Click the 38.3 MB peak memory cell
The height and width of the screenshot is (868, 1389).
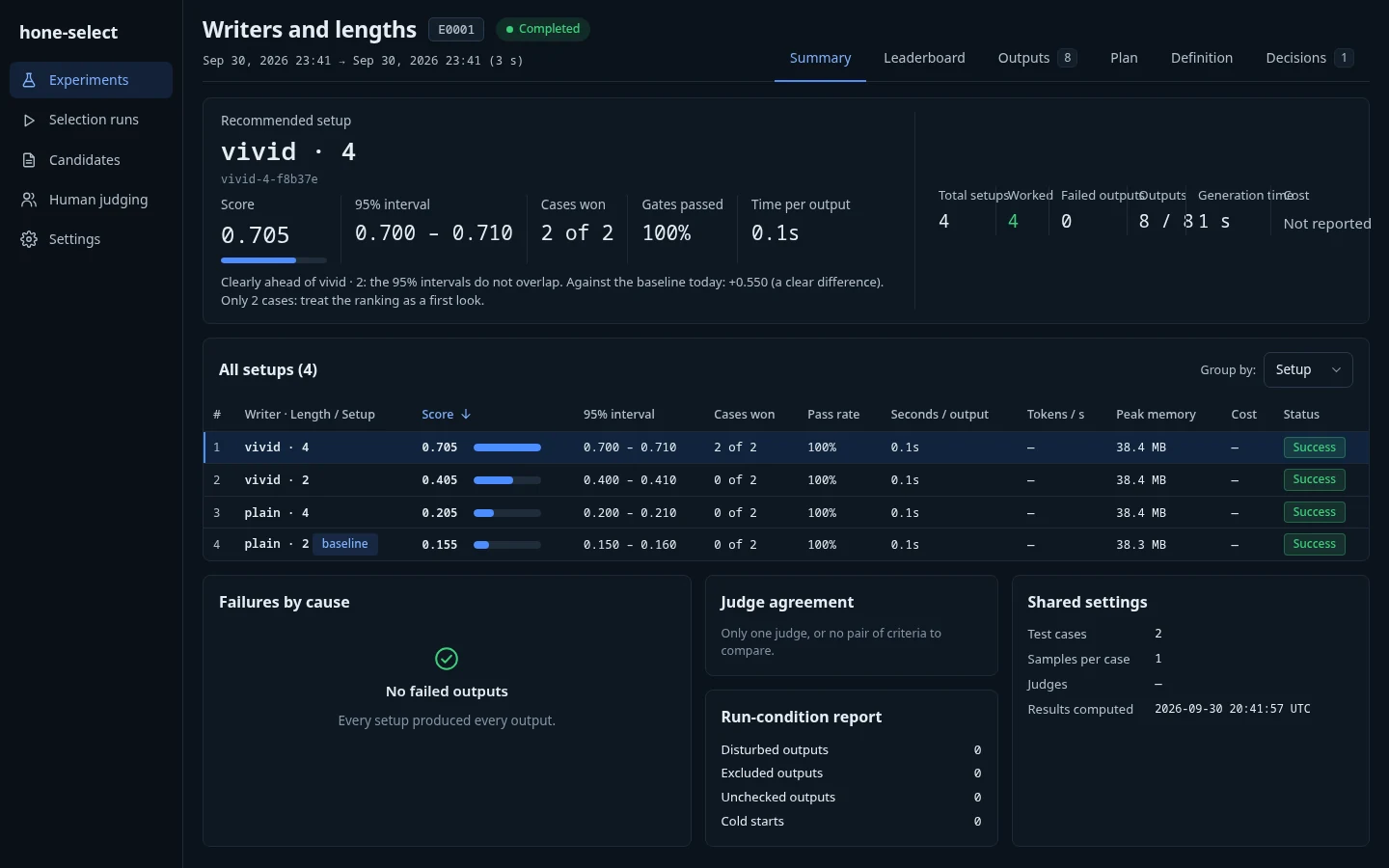tap(1141, 545)
